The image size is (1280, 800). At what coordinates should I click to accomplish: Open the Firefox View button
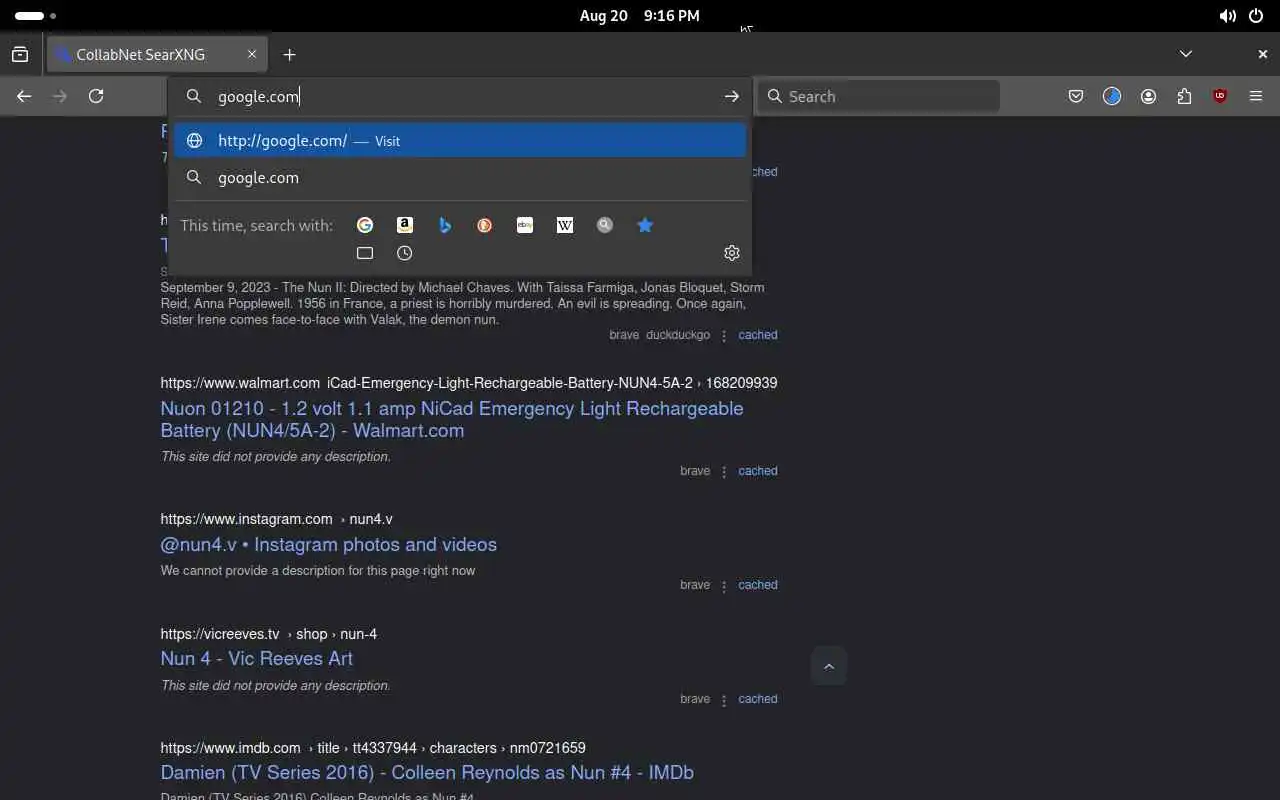point(20,54)
